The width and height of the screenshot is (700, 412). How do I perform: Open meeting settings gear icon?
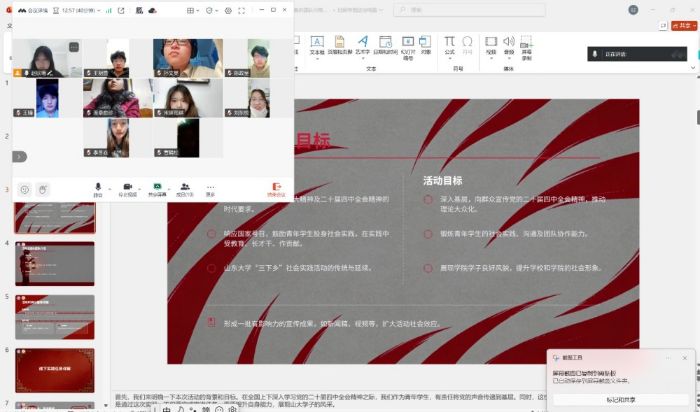click(x=228, y=11)
